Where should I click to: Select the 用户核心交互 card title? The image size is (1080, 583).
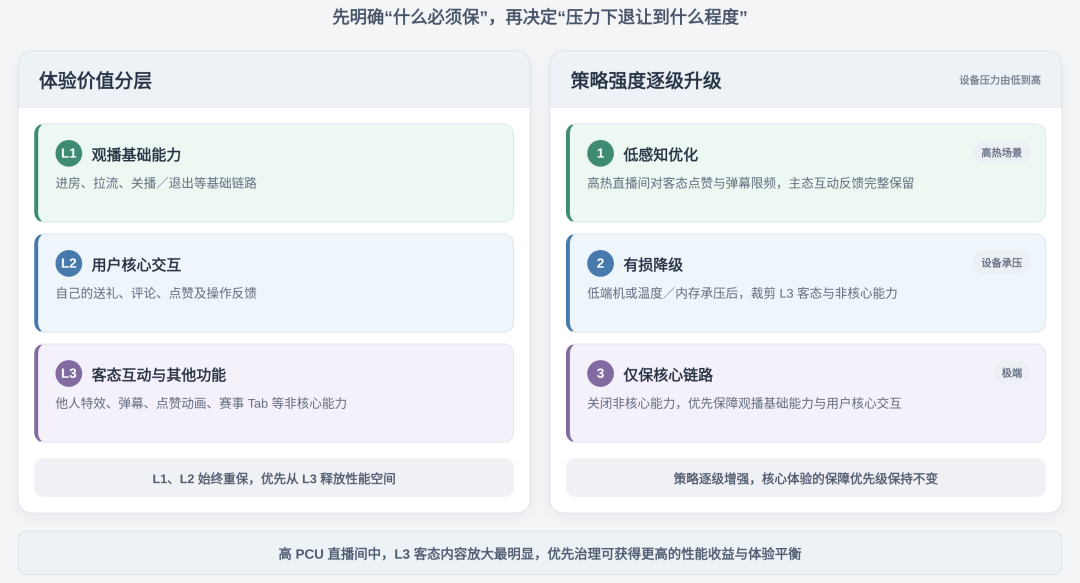pyautogui.click(x=136, y=265)
